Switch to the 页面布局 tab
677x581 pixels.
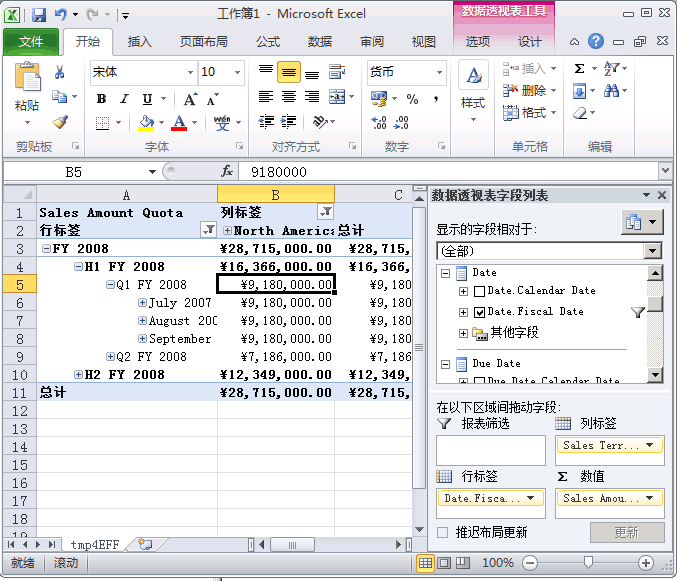[x=203, y=42]
